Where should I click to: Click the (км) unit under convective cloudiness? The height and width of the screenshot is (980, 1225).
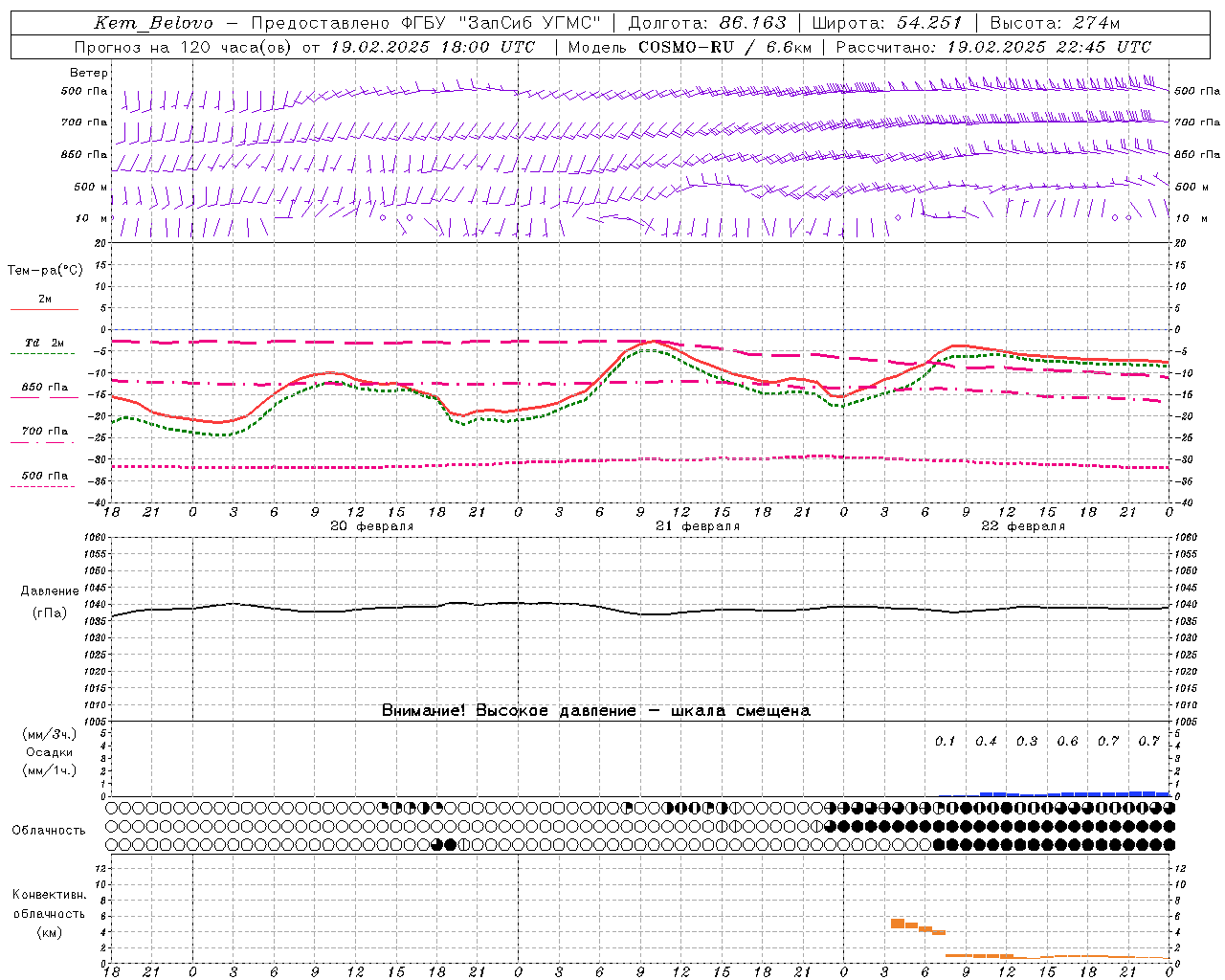coord(49,932)
